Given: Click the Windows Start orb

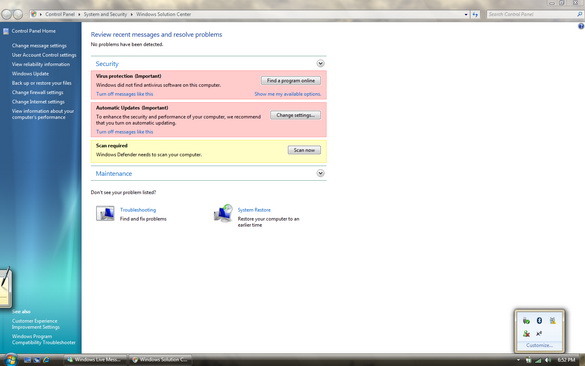Looking at the screenshot, I should pos(11,360).
